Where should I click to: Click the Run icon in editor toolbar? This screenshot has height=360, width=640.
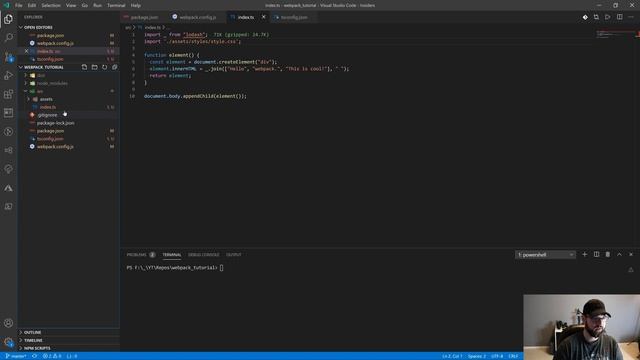(608, 17)
